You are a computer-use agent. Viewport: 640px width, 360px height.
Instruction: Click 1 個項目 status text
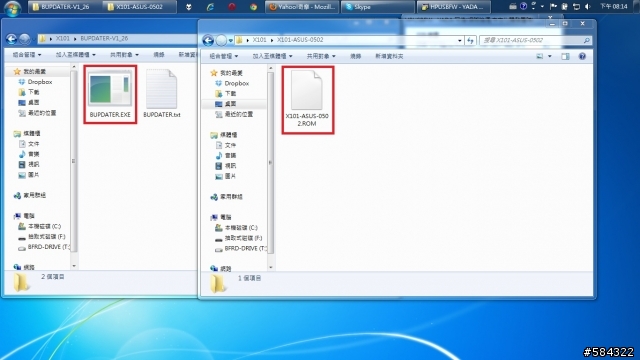[249, 278]
